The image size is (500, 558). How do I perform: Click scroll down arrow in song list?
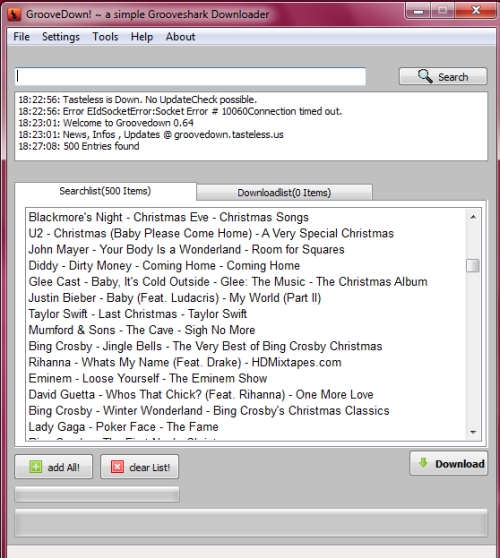[x=473, y=432]
